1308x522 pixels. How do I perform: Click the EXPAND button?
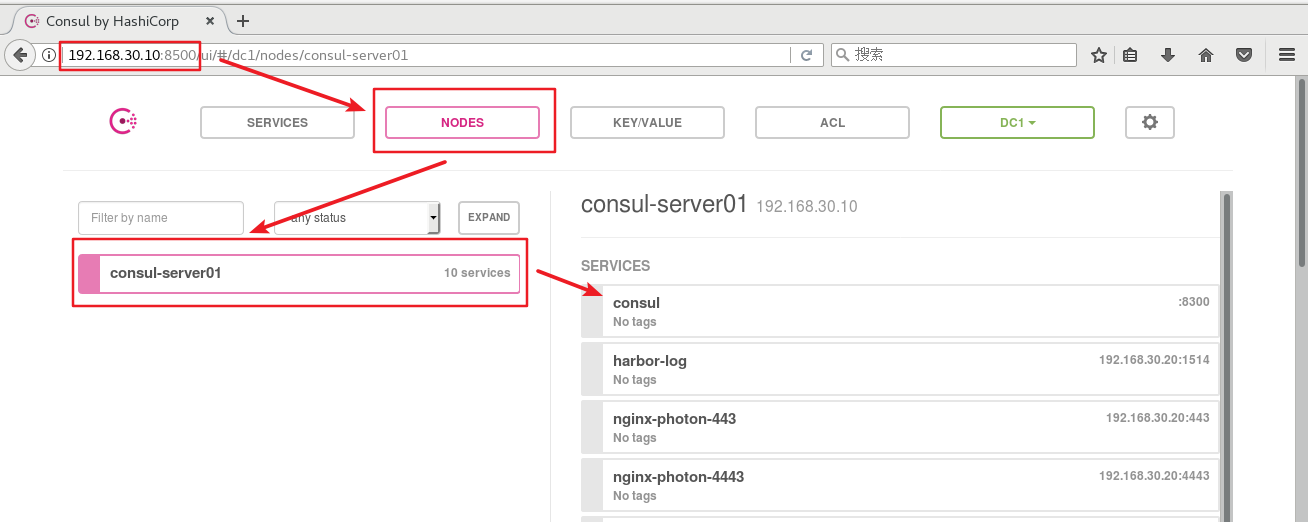[489, 217]
